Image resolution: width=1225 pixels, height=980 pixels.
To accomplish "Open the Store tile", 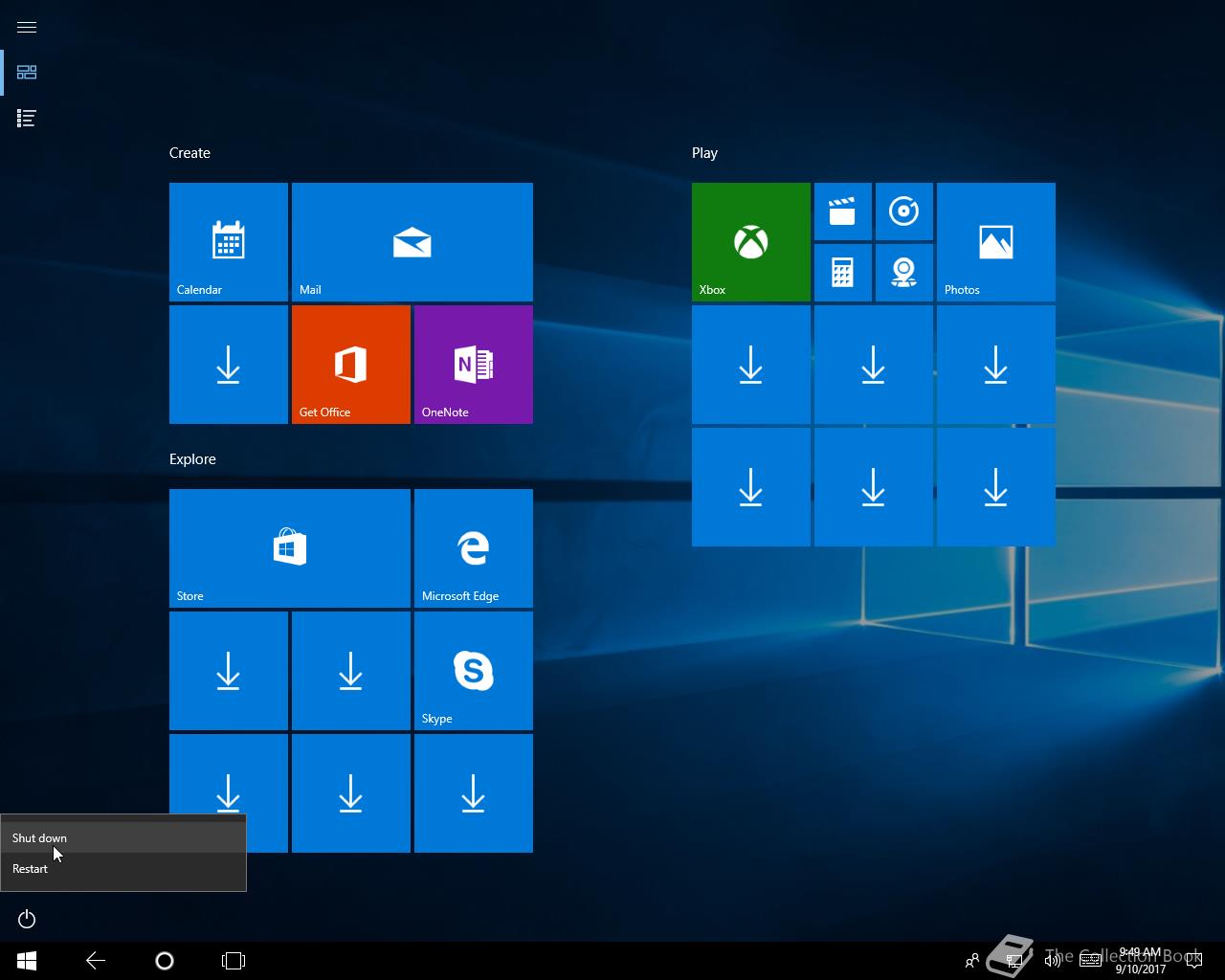I will [x=290, y=548].
